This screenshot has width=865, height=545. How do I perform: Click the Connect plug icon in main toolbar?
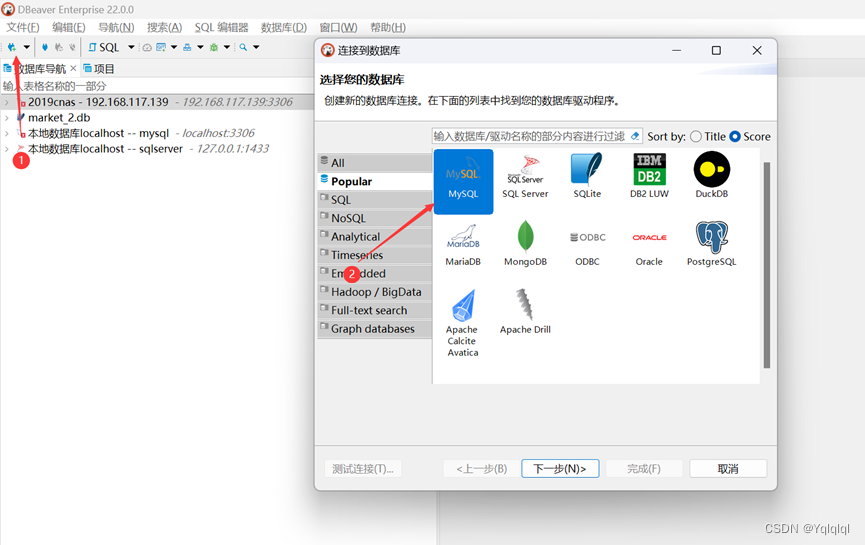(45, 47)
